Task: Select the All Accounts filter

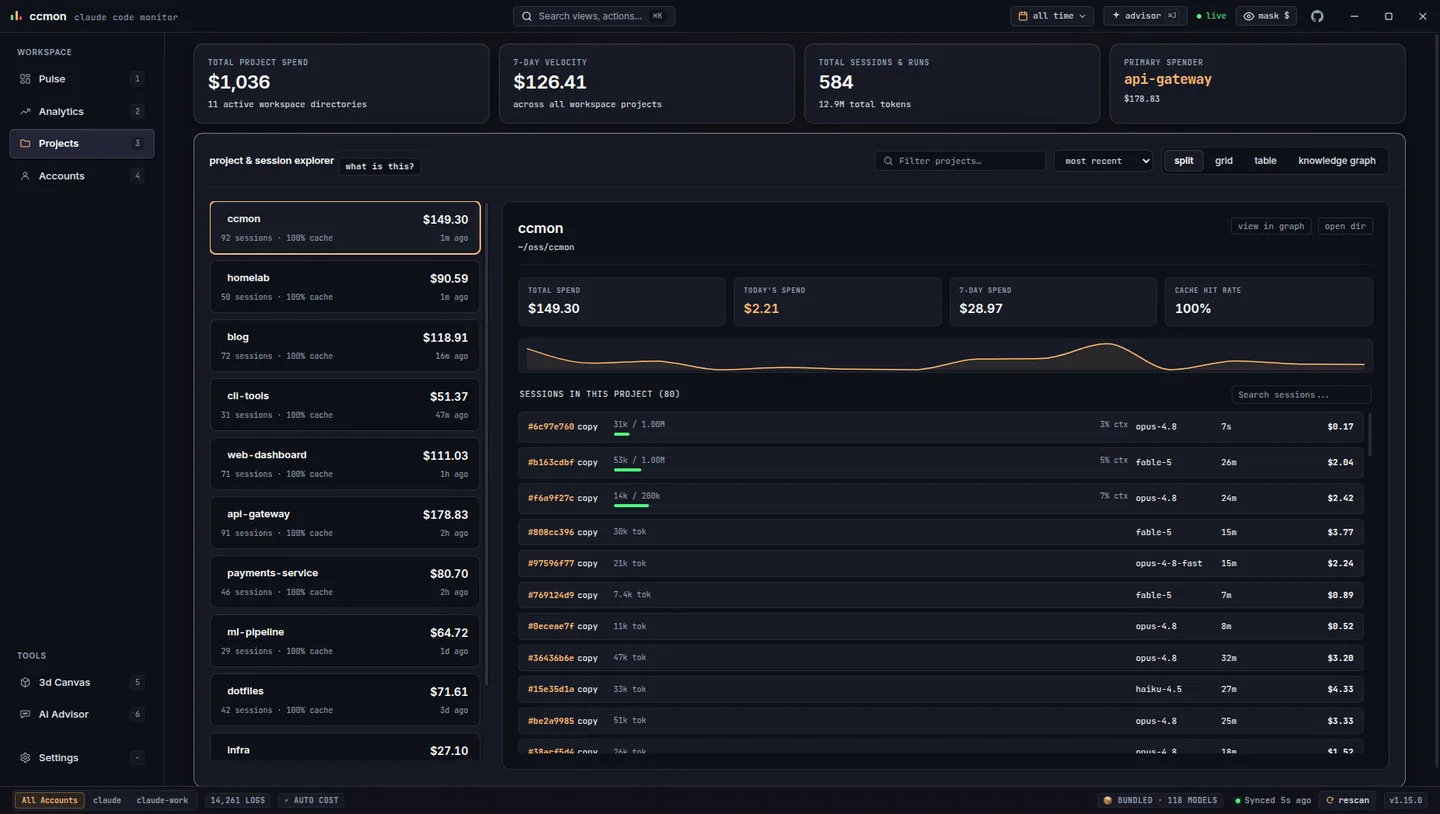Action: 49,800
